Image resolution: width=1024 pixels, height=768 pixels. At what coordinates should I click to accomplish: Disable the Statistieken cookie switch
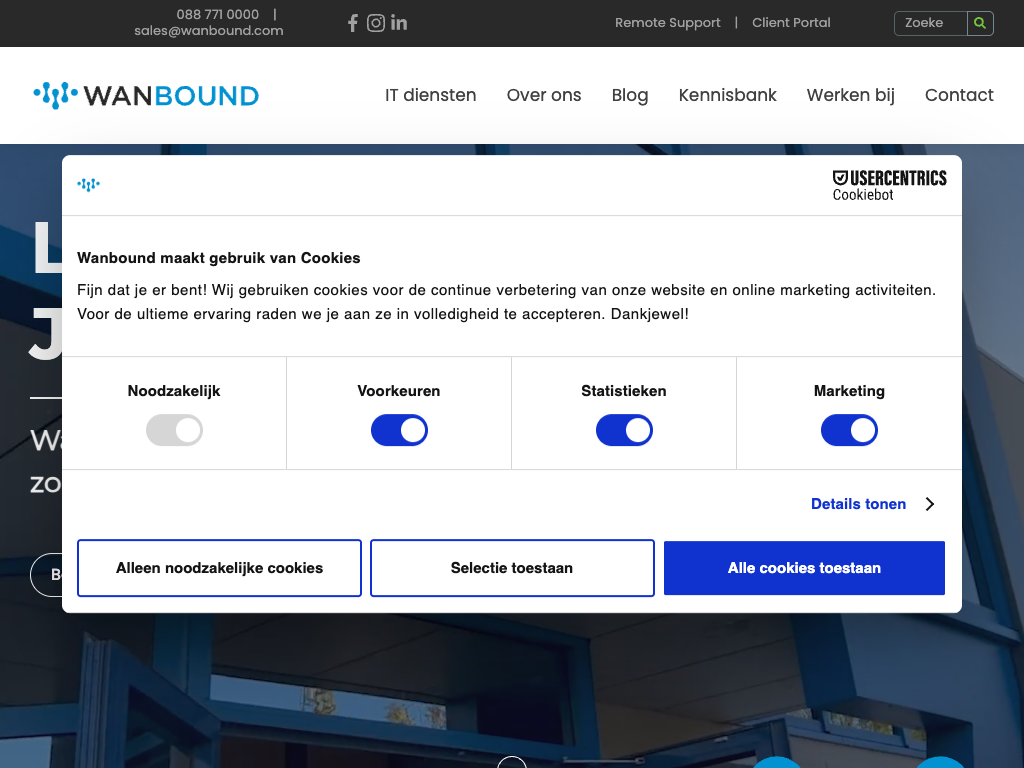tap(624, 431)
